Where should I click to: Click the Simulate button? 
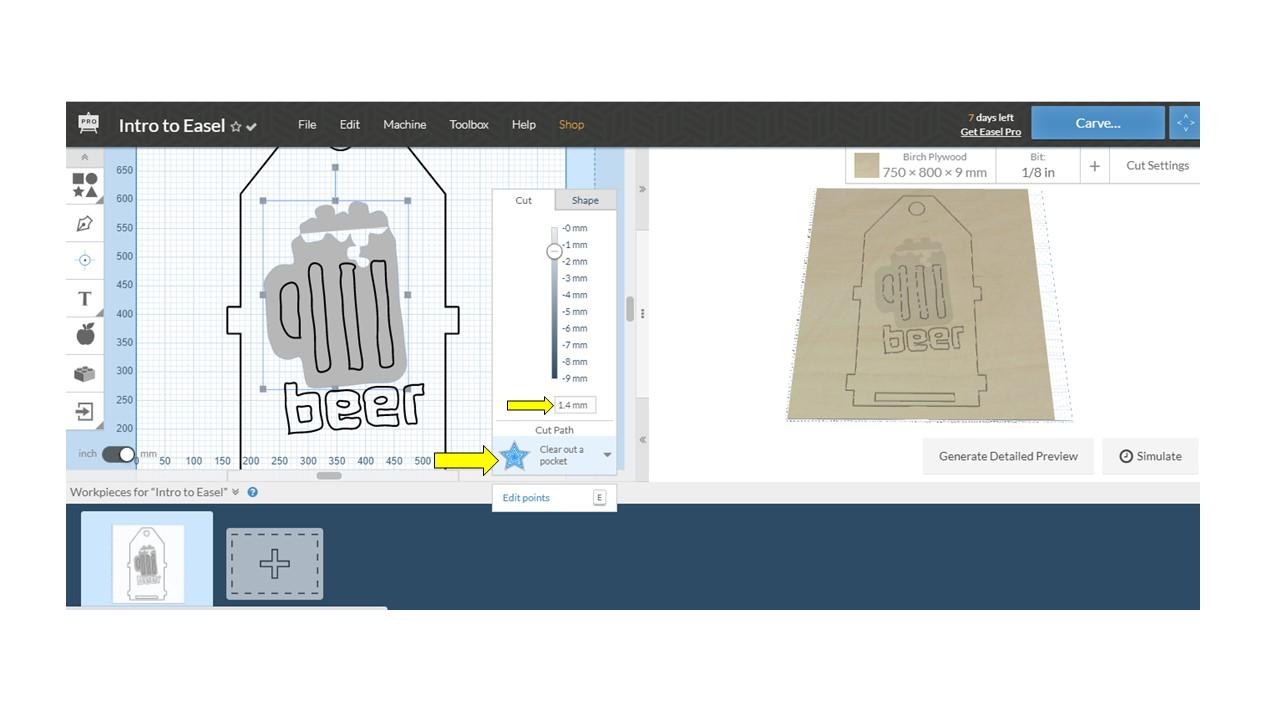point(1150,456)
